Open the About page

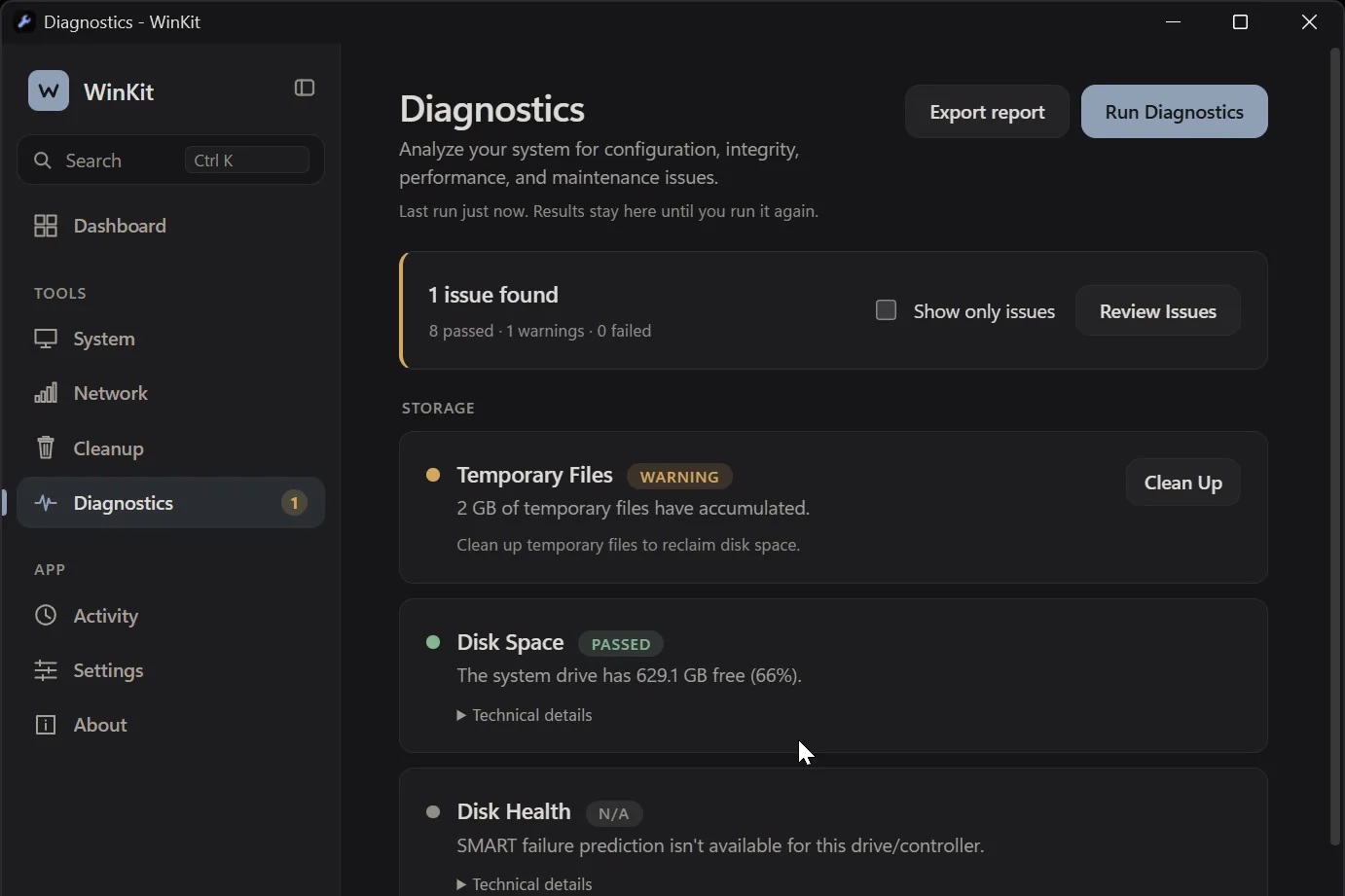(170, 725)
